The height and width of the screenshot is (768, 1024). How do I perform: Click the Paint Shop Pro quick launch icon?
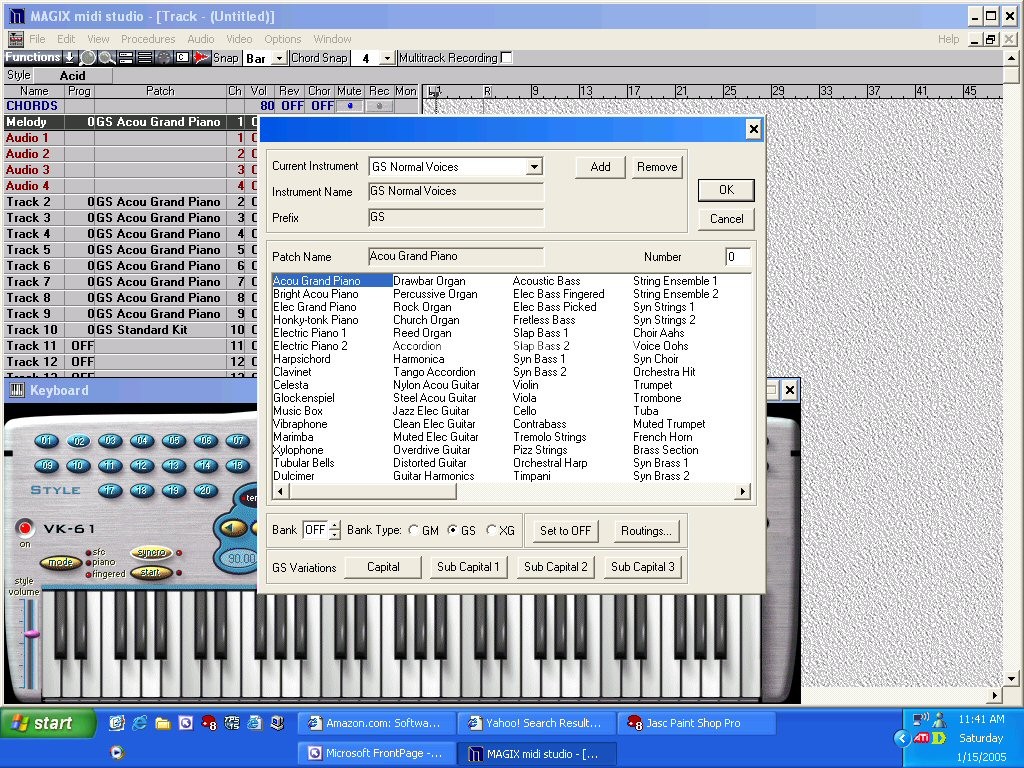tap(209, 723)
